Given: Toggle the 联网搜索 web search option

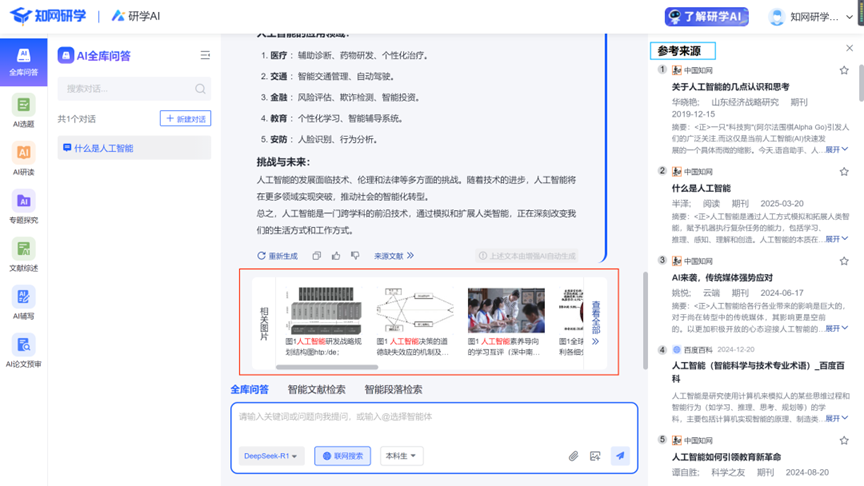Looking at the screenshot, I should click(342, 456).
